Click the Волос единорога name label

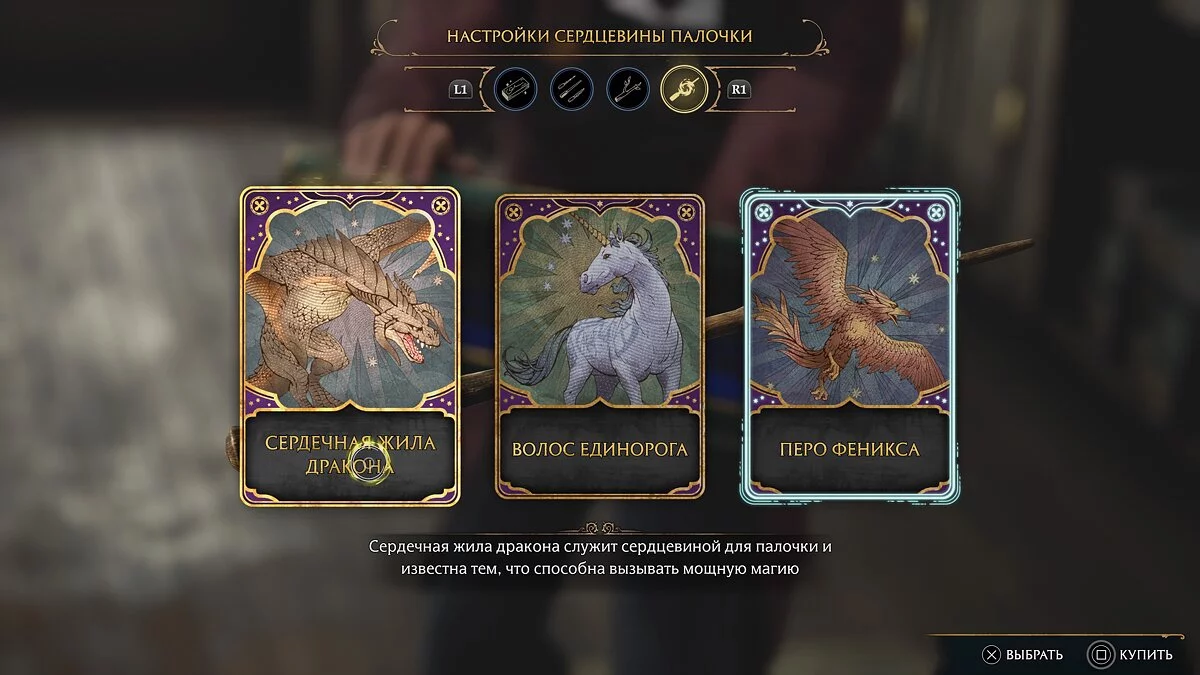(x=600, y=450)
